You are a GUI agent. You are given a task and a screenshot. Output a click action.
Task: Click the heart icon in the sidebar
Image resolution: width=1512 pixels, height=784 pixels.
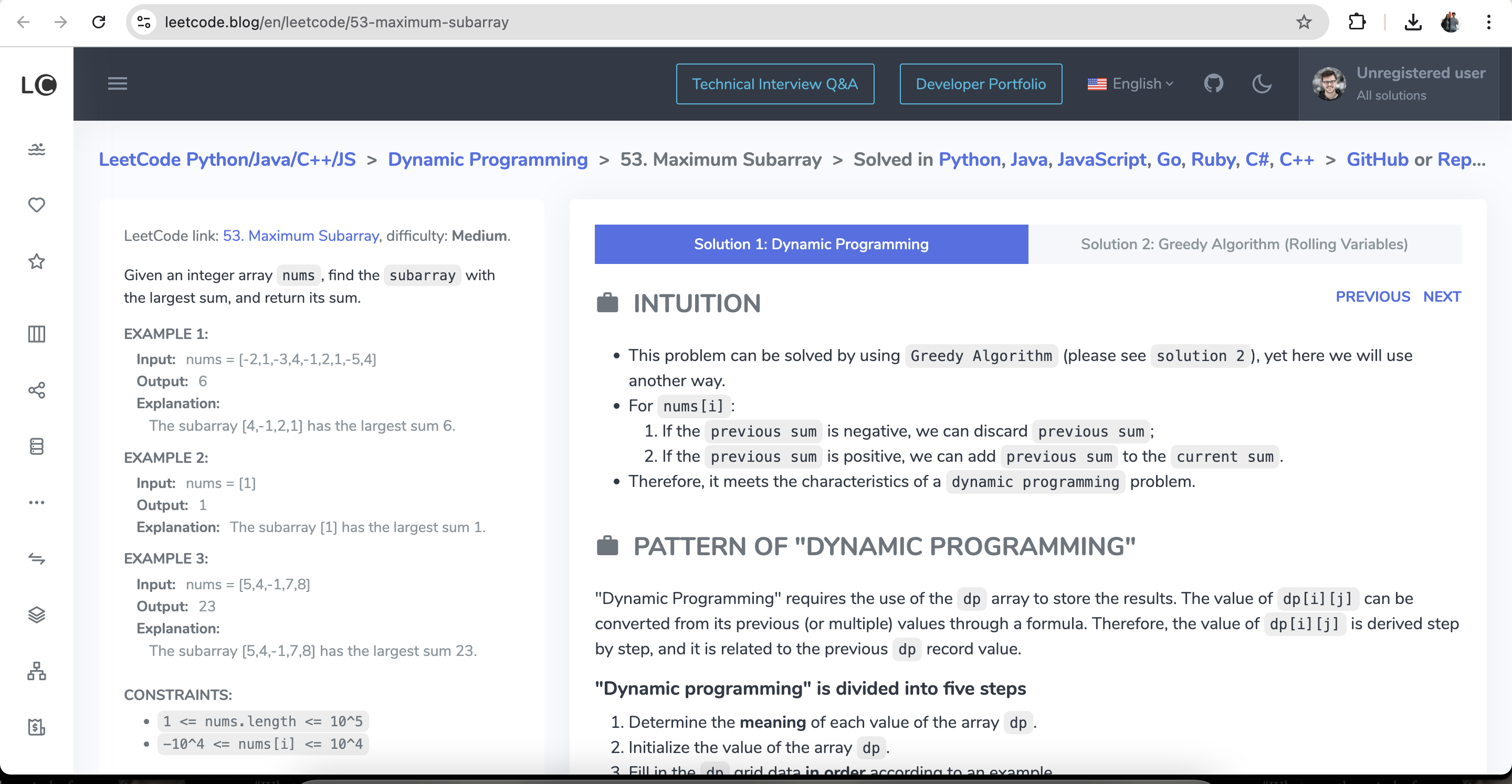pos(36,205)
